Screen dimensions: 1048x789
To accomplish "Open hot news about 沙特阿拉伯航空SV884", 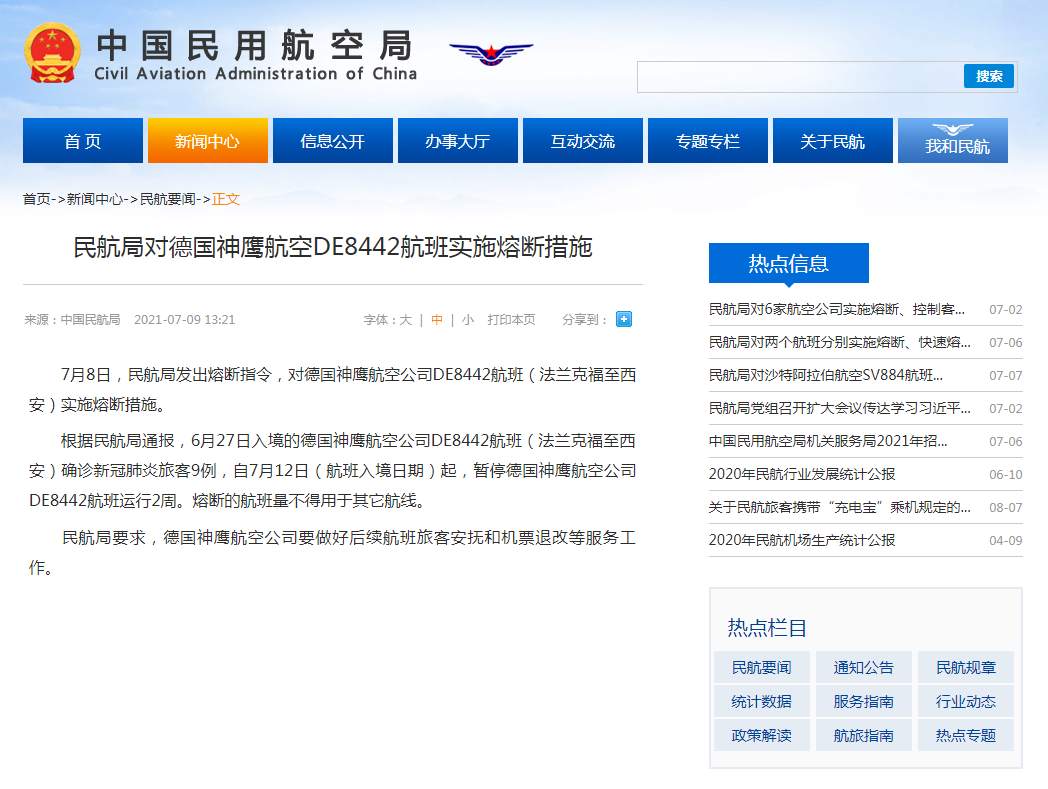I will 826,375.
